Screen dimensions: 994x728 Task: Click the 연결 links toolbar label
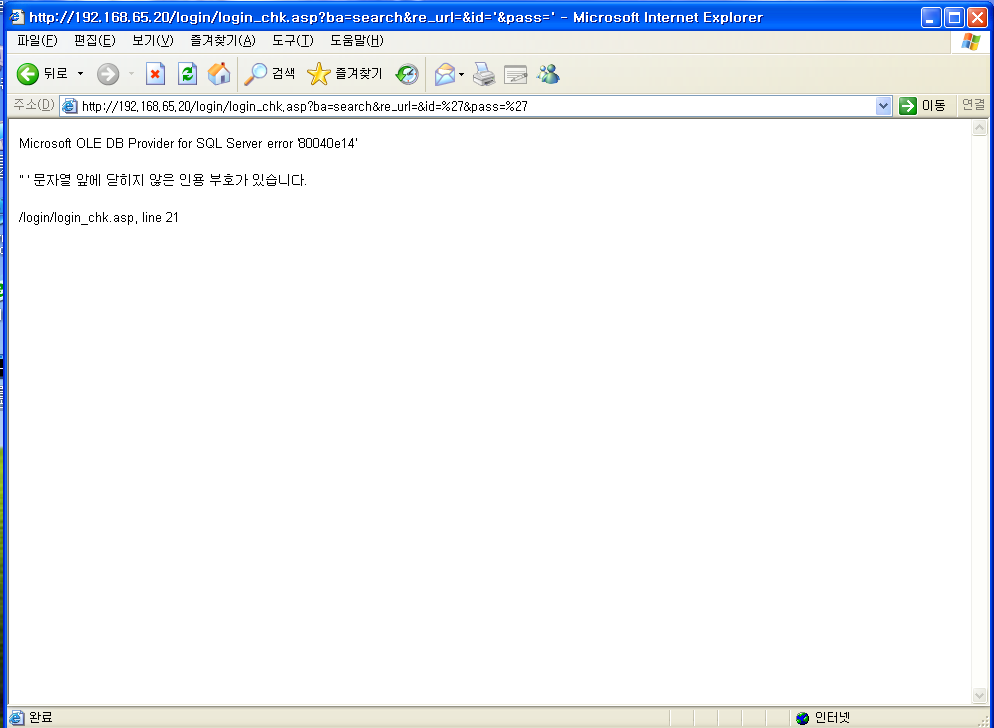(973, 105)
